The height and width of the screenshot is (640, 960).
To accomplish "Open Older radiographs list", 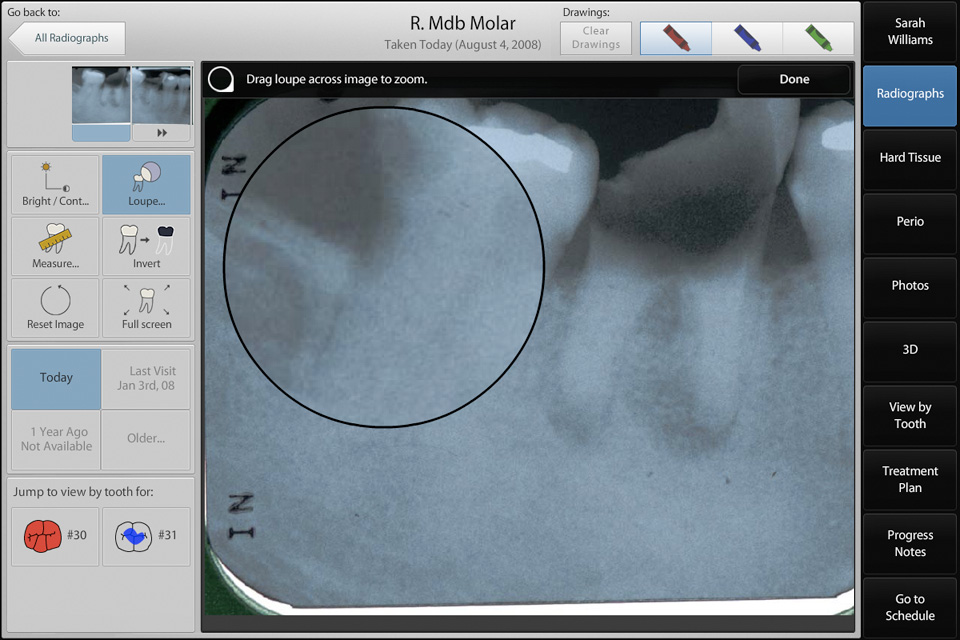I will pyautogui.click(x=146, y=439).
